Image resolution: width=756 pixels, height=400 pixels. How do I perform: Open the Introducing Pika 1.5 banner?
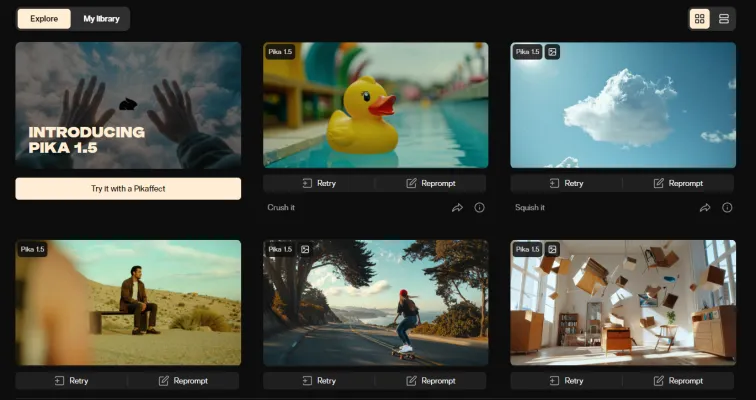pyautogui.click(x=128, y=105)
